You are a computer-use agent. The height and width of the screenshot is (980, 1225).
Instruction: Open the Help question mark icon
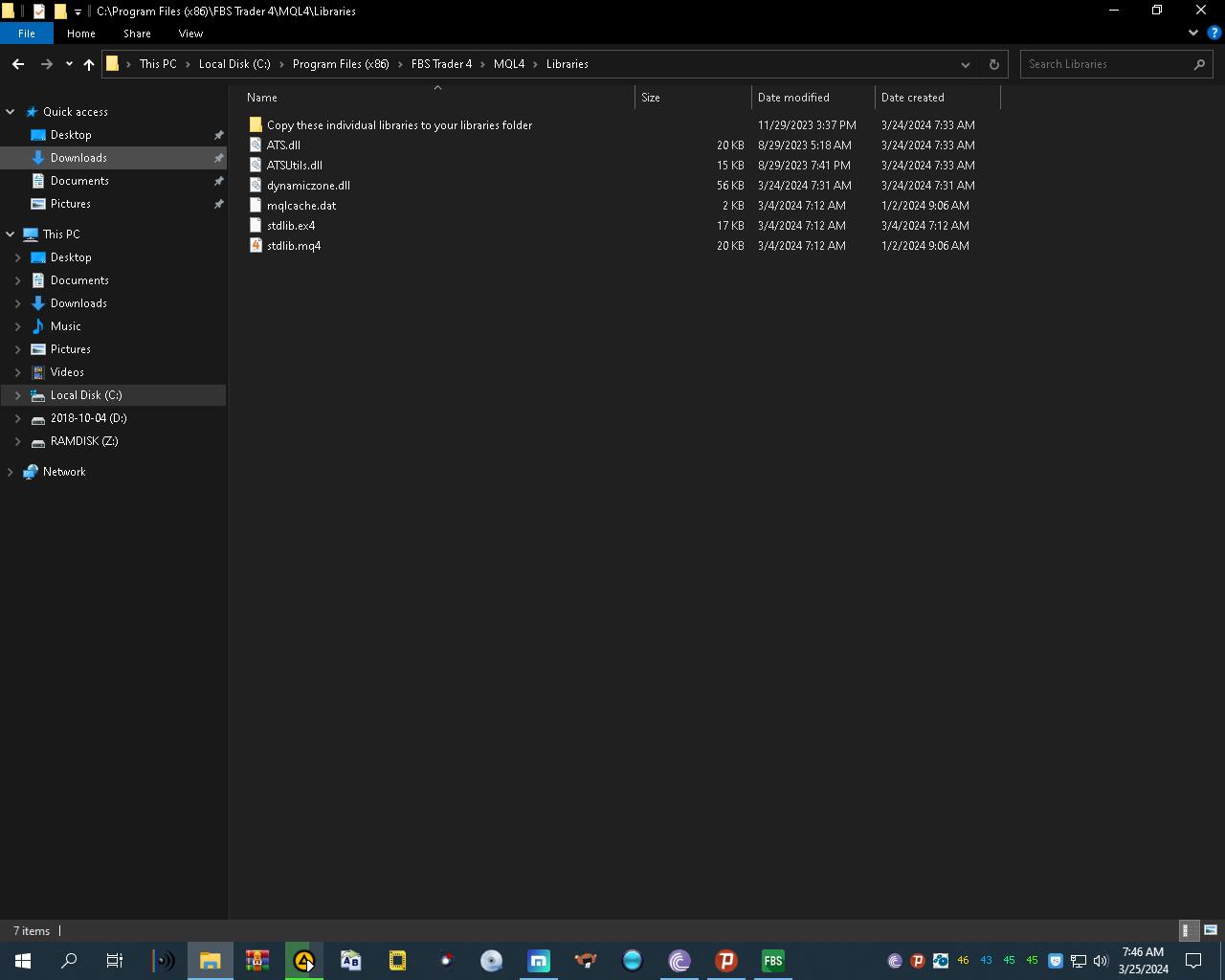pos(1214,33)
